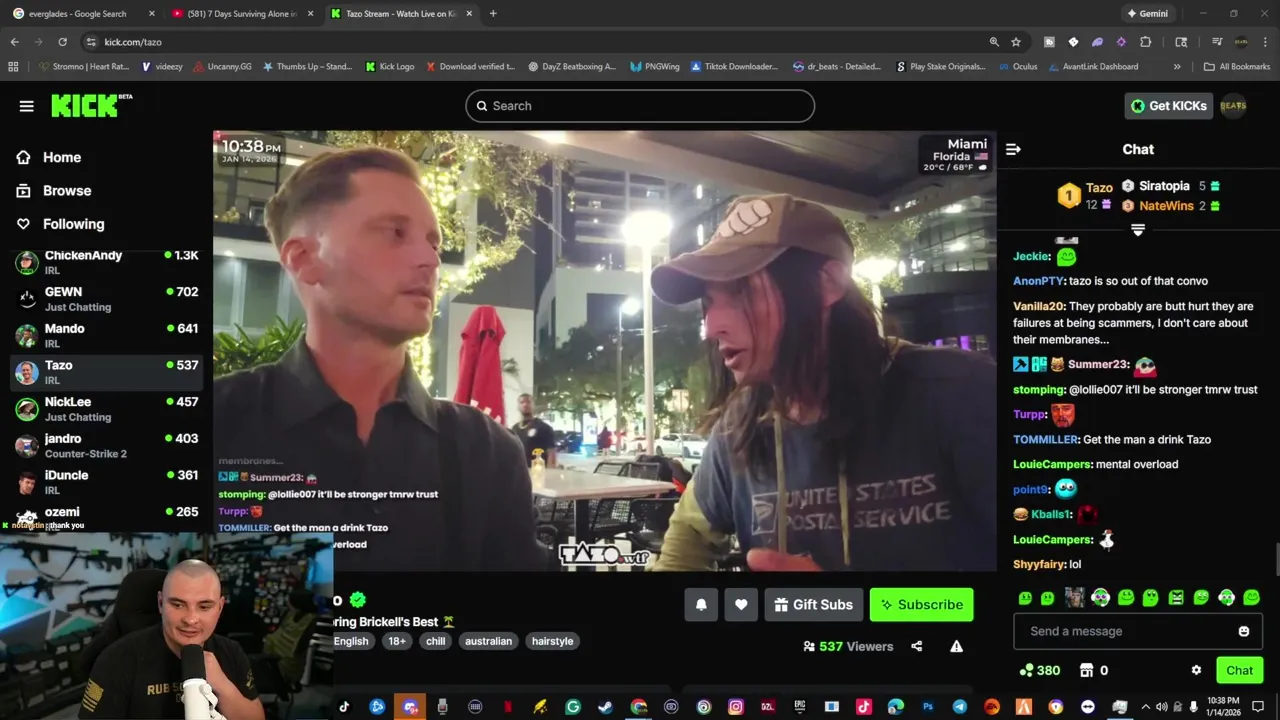Open Epic Games launcher from taskbar

point(800,707)
